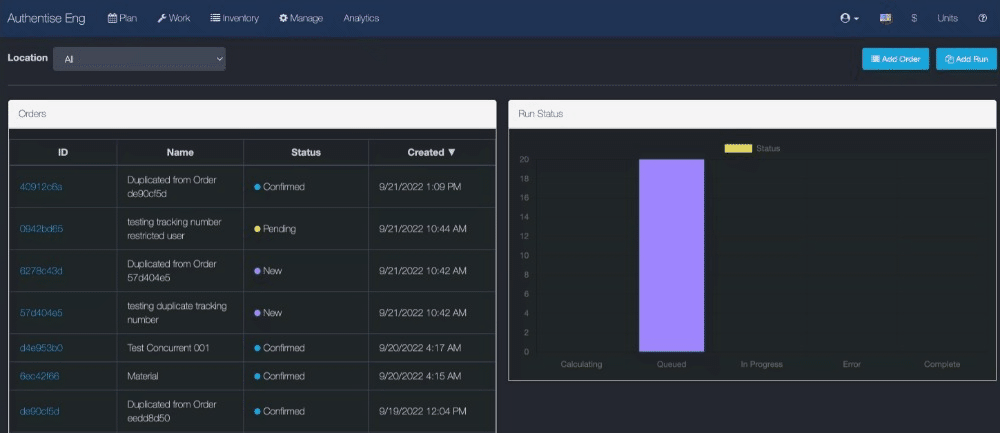Click the dollar sign currency icon
1000x433 pixels.
click(914, 18)
